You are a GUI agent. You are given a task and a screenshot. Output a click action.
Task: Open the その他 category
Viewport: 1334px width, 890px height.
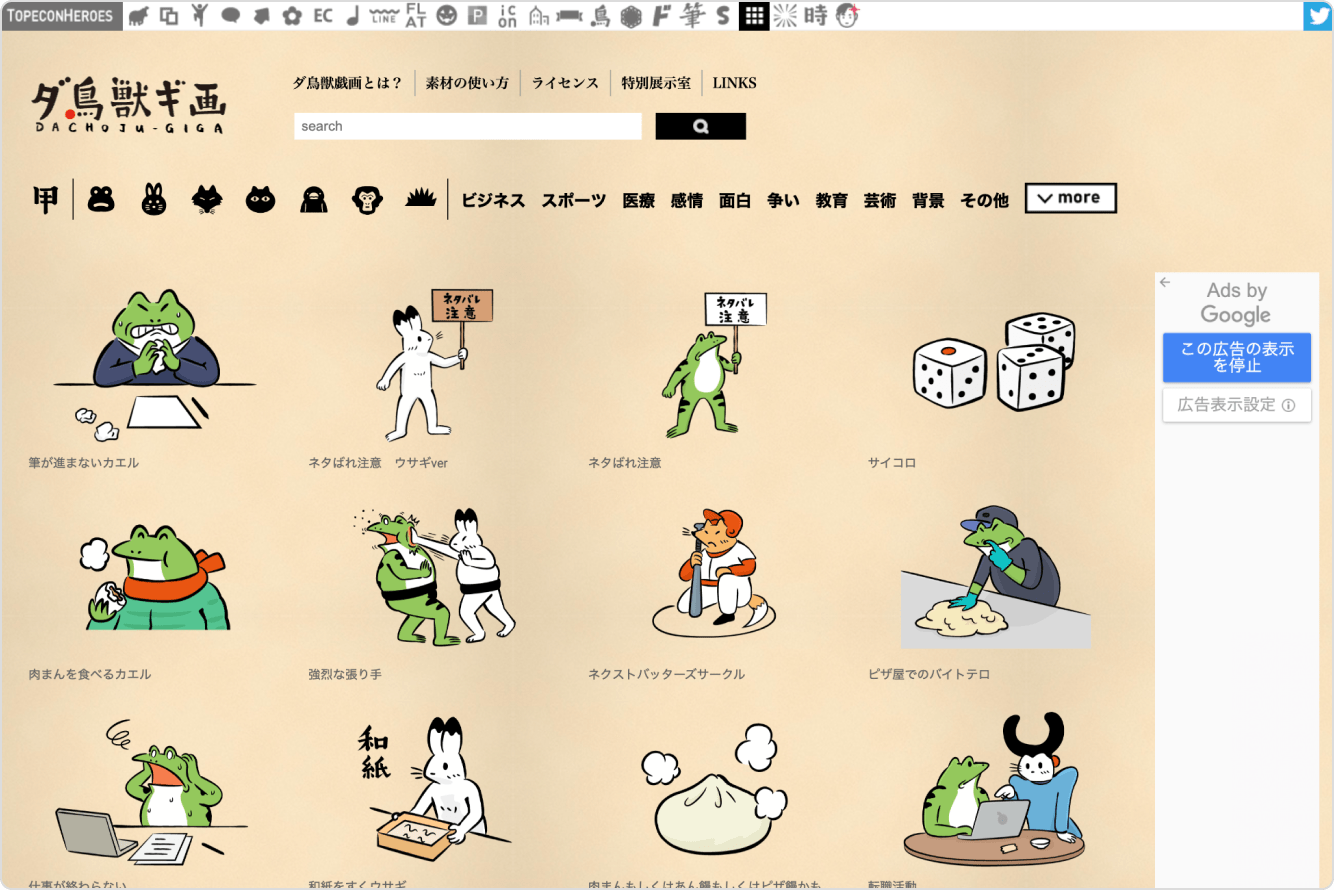[x=985, y=200]
